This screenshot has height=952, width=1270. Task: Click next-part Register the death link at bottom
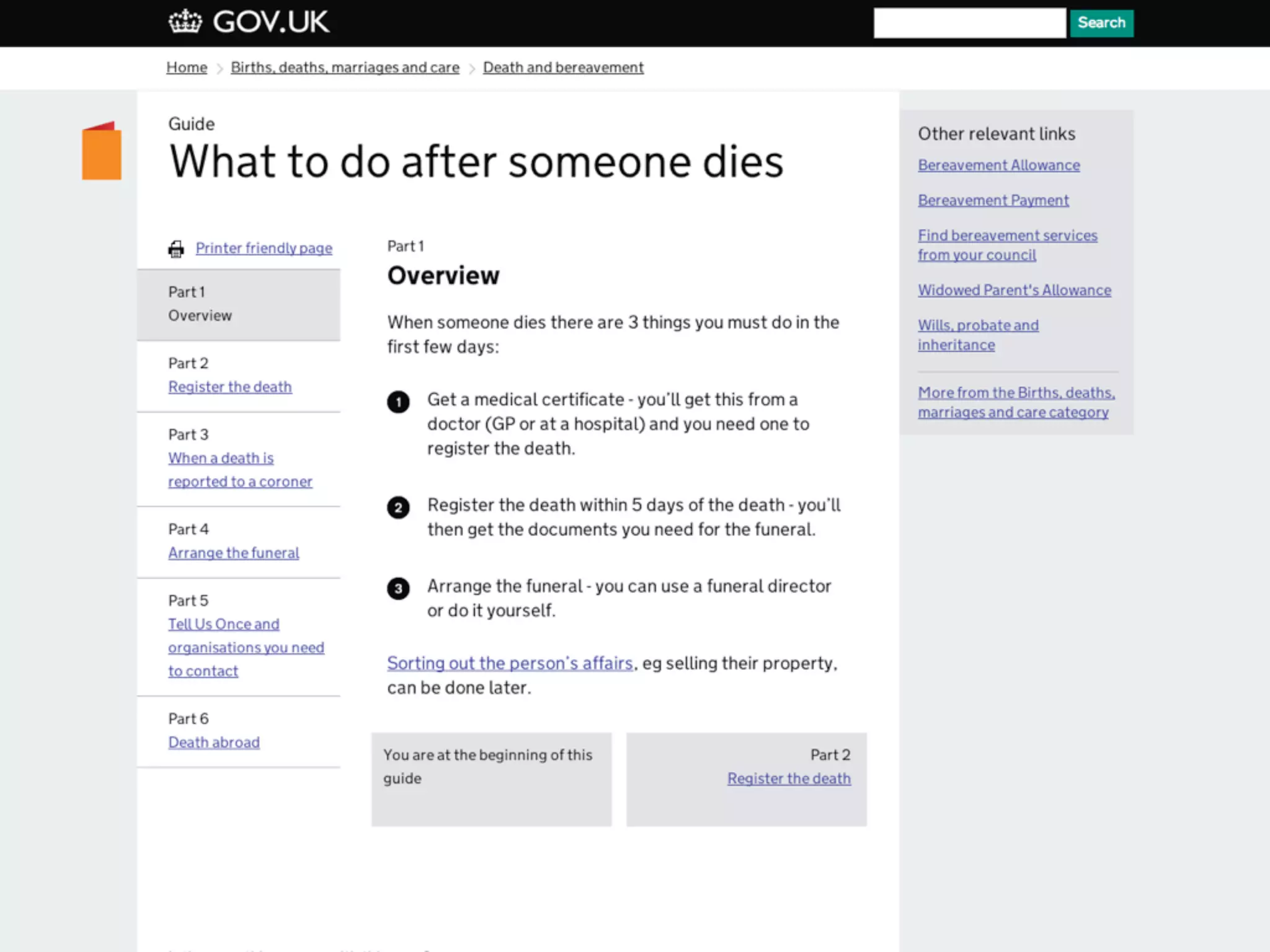(789, 778)
